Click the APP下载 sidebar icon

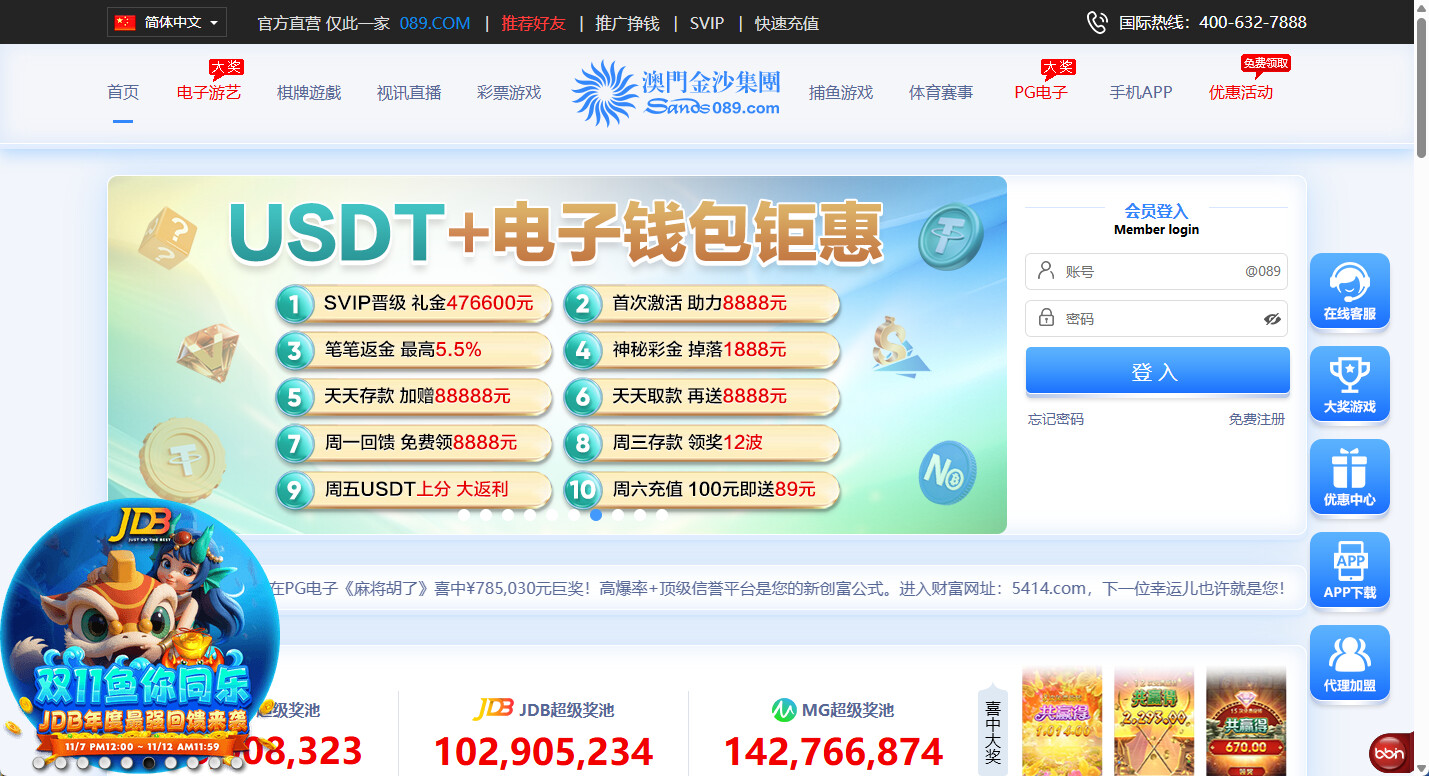click(x=1349, y=569)
